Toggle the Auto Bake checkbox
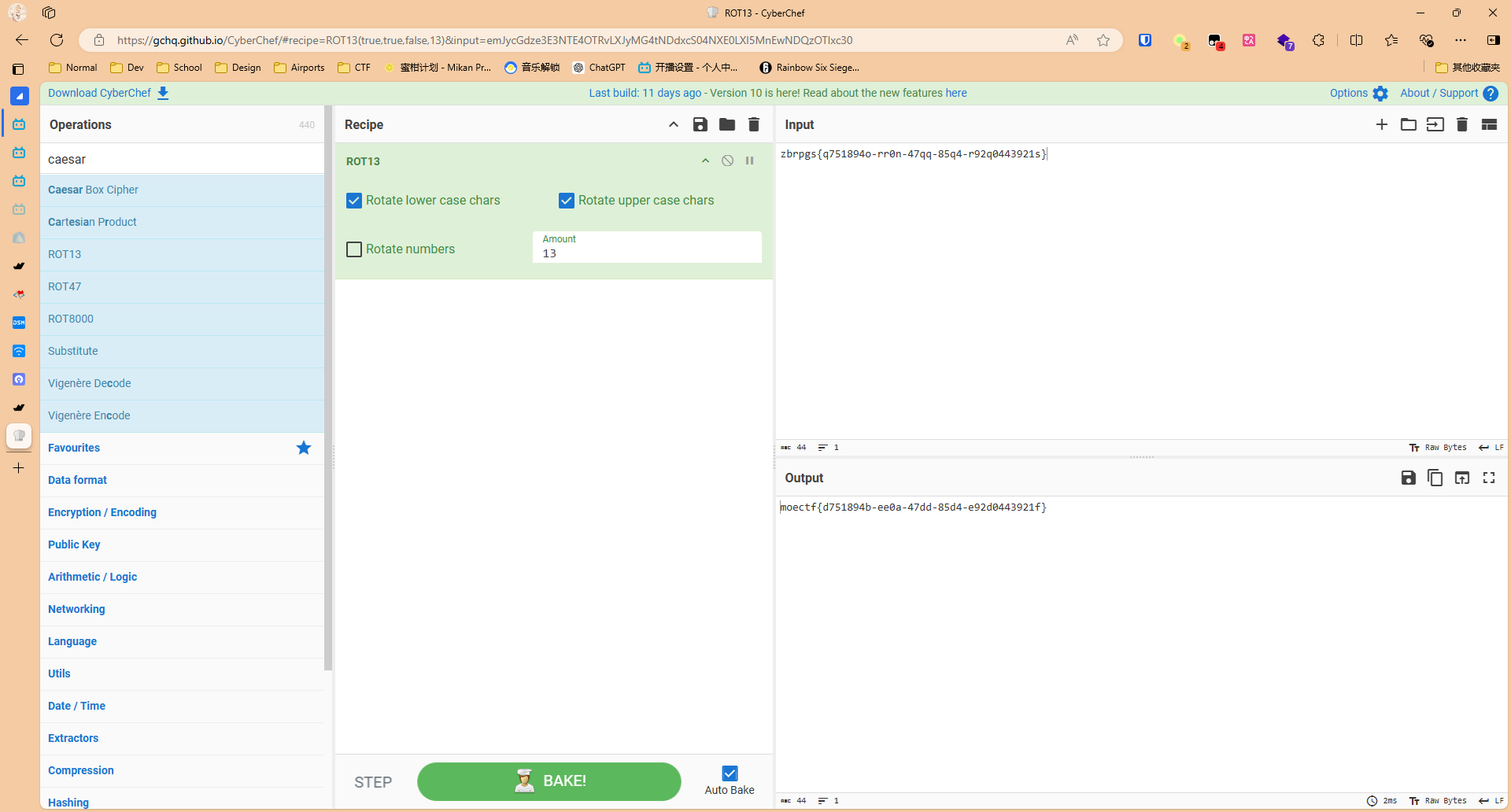The height and width of the screenshot is (812, 1511). coord(730,773)
